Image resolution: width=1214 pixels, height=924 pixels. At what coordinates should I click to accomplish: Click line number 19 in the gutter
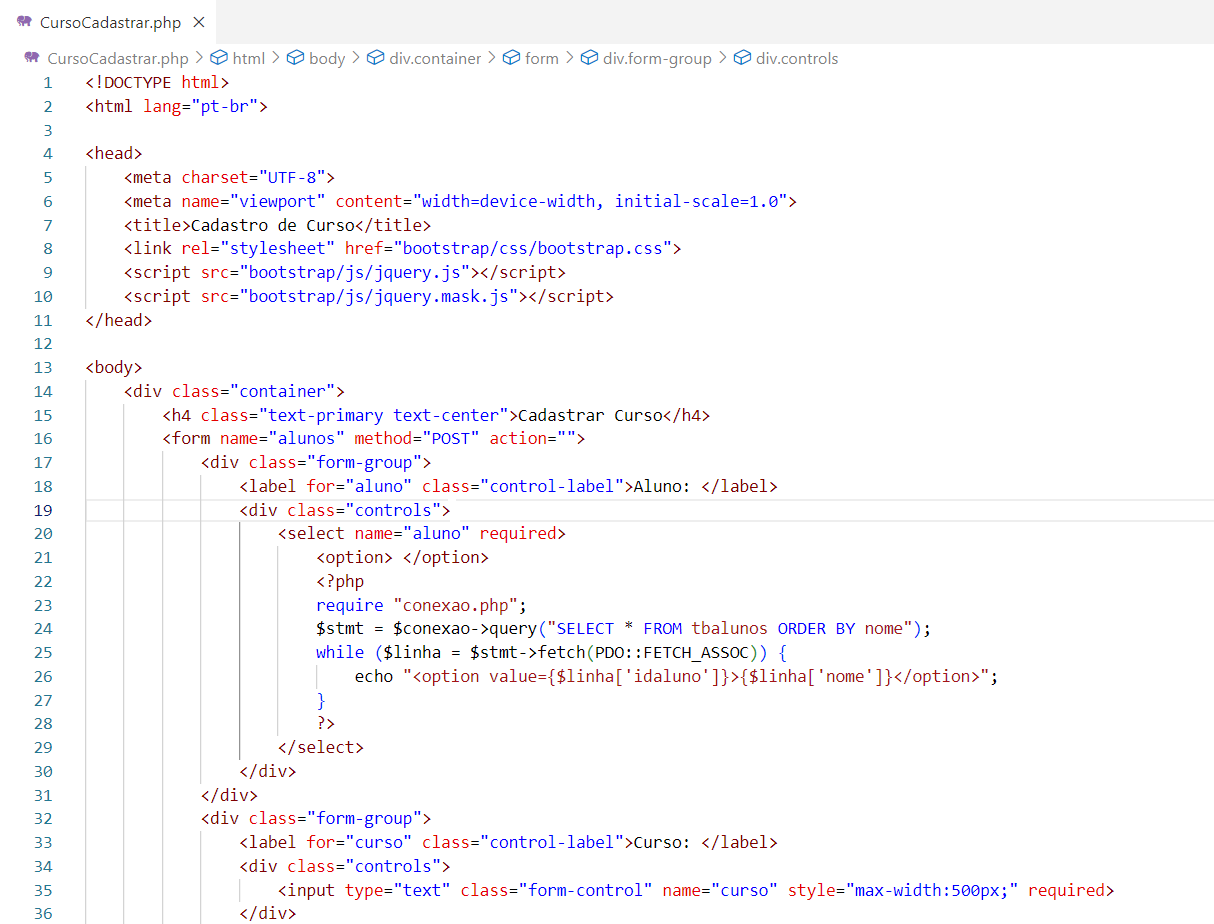point(43,510)
